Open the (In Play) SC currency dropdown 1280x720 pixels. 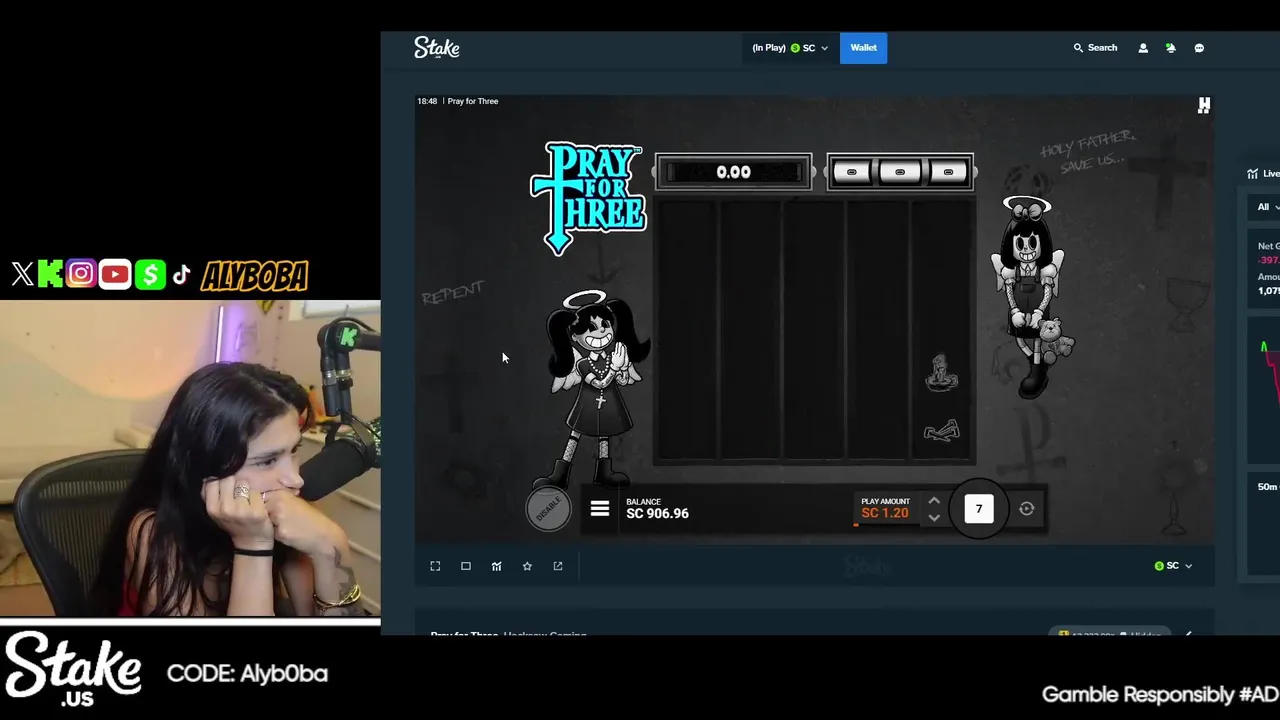pos(790,48)
